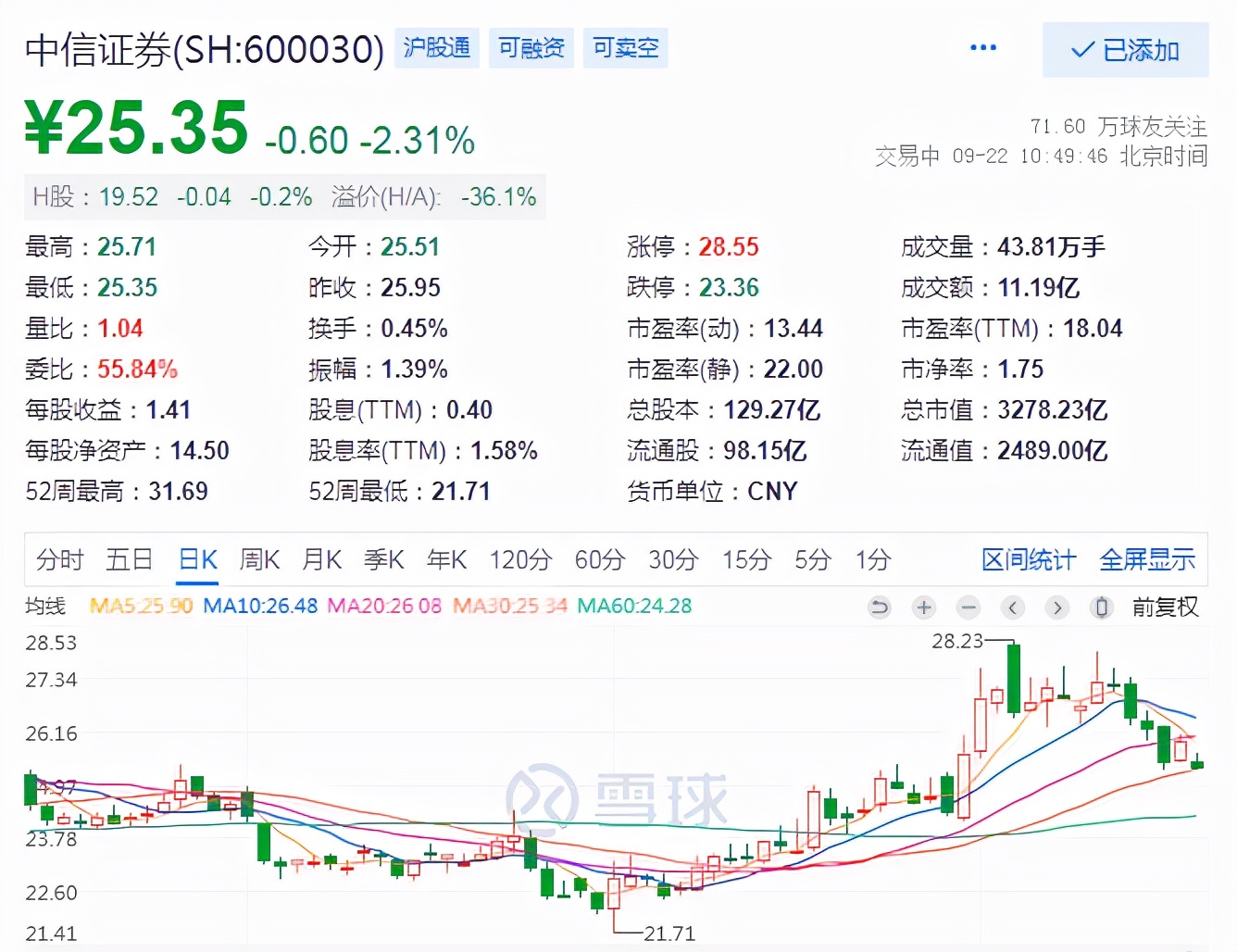
Task: Pan chart to earlier dates with left chevron icon
Action: [1012, 608]
